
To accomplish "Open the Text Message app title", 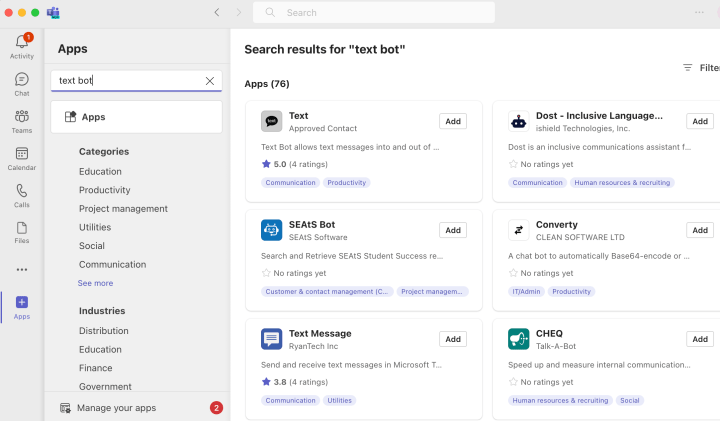I will (320, 334).
